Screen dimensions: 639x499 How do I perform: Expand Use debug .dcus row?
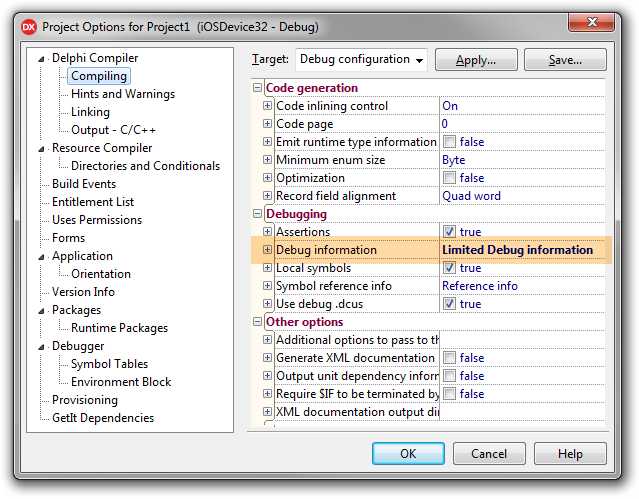(267, 304)
